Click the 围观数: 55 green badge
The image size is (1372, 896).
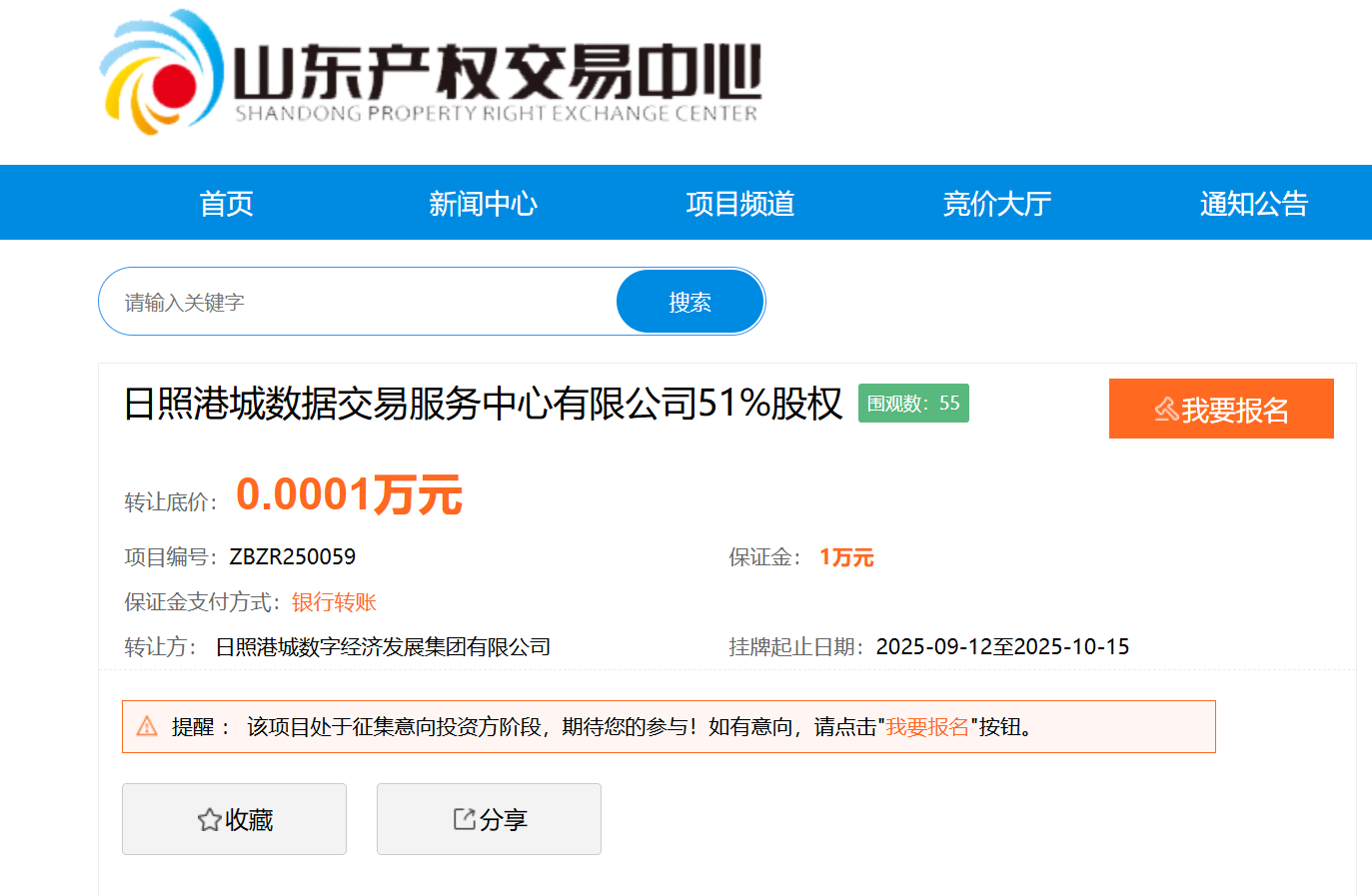pos(913,404)
